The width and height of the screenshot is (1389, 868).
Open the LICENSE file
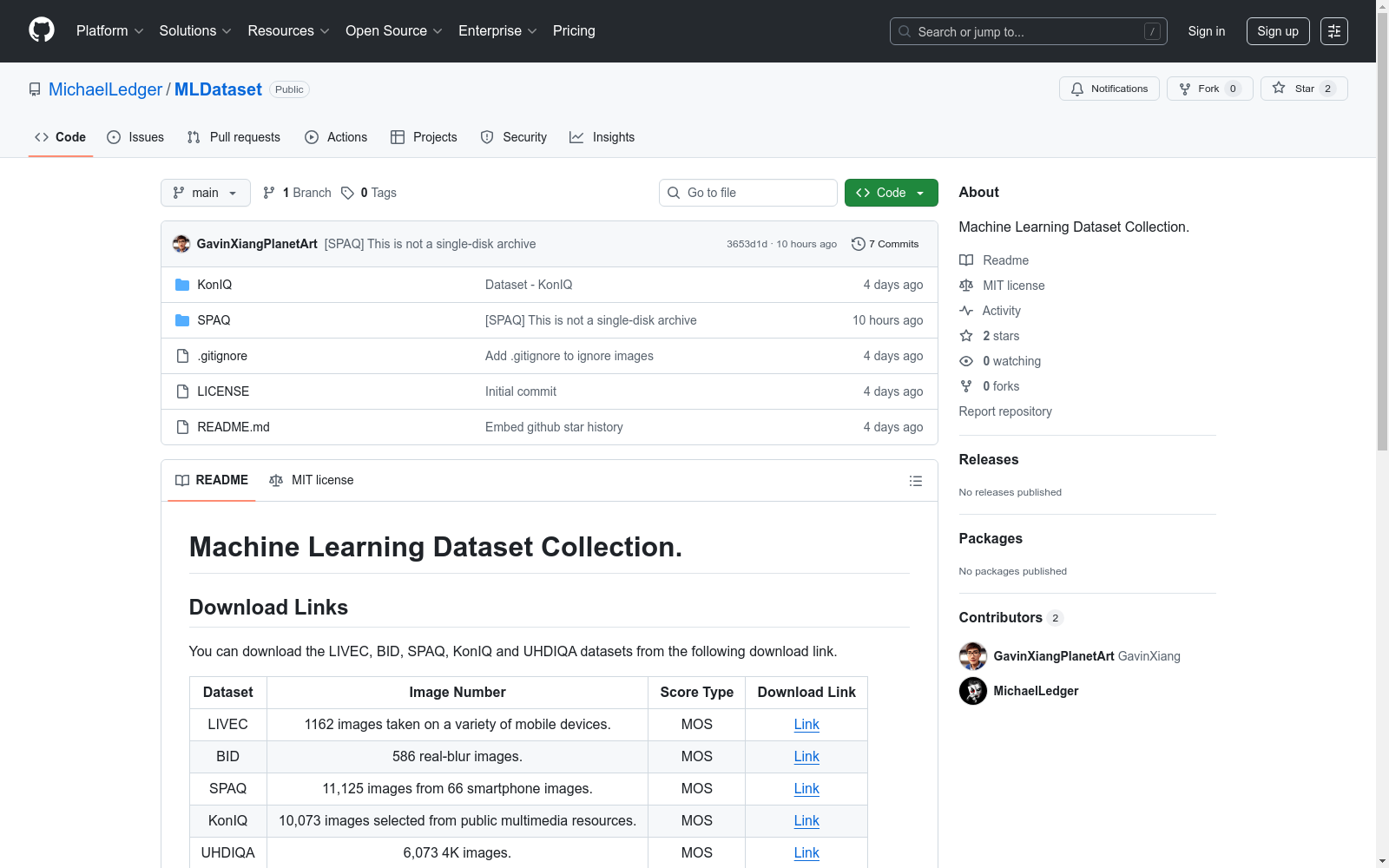pos(223,391)
